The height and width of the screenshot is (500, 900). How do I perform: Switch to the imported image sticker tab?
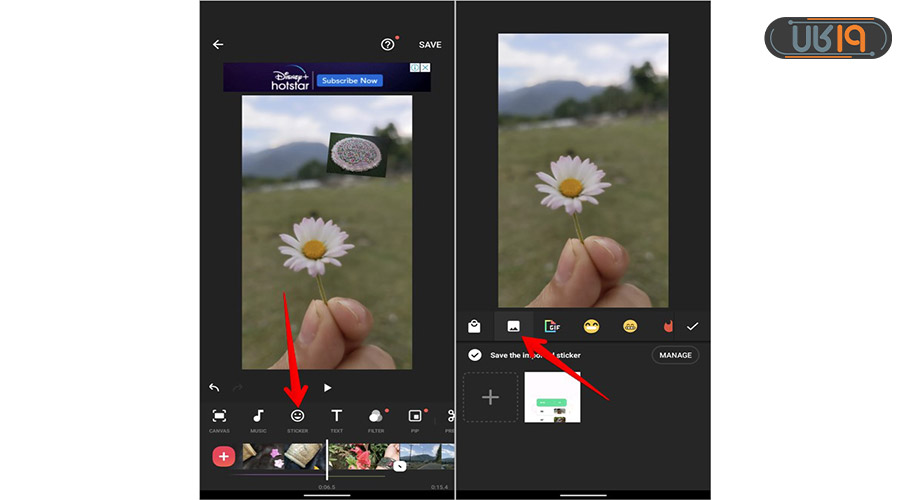pyautogui.click(x=513, y=326)
